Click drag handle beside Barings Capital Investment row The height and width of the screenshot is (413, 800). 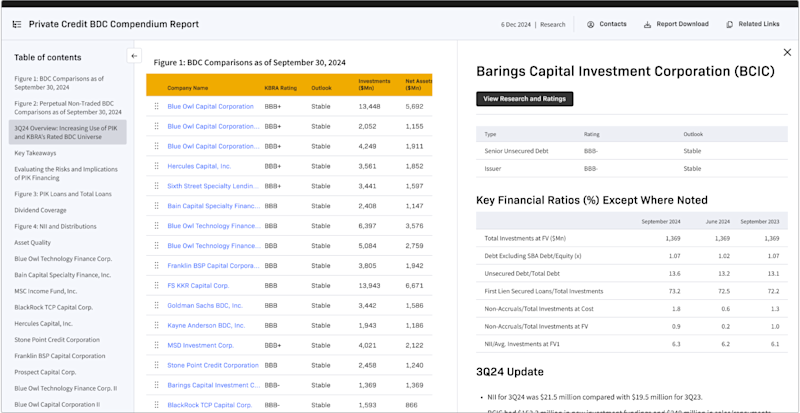click(157, 385)
